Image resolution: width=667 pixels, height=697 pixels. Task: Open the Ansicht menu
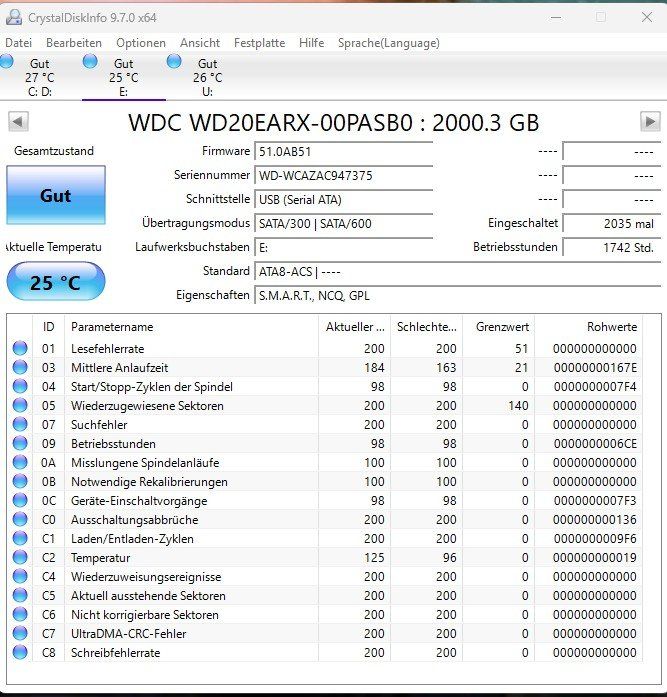click(200, 43)
